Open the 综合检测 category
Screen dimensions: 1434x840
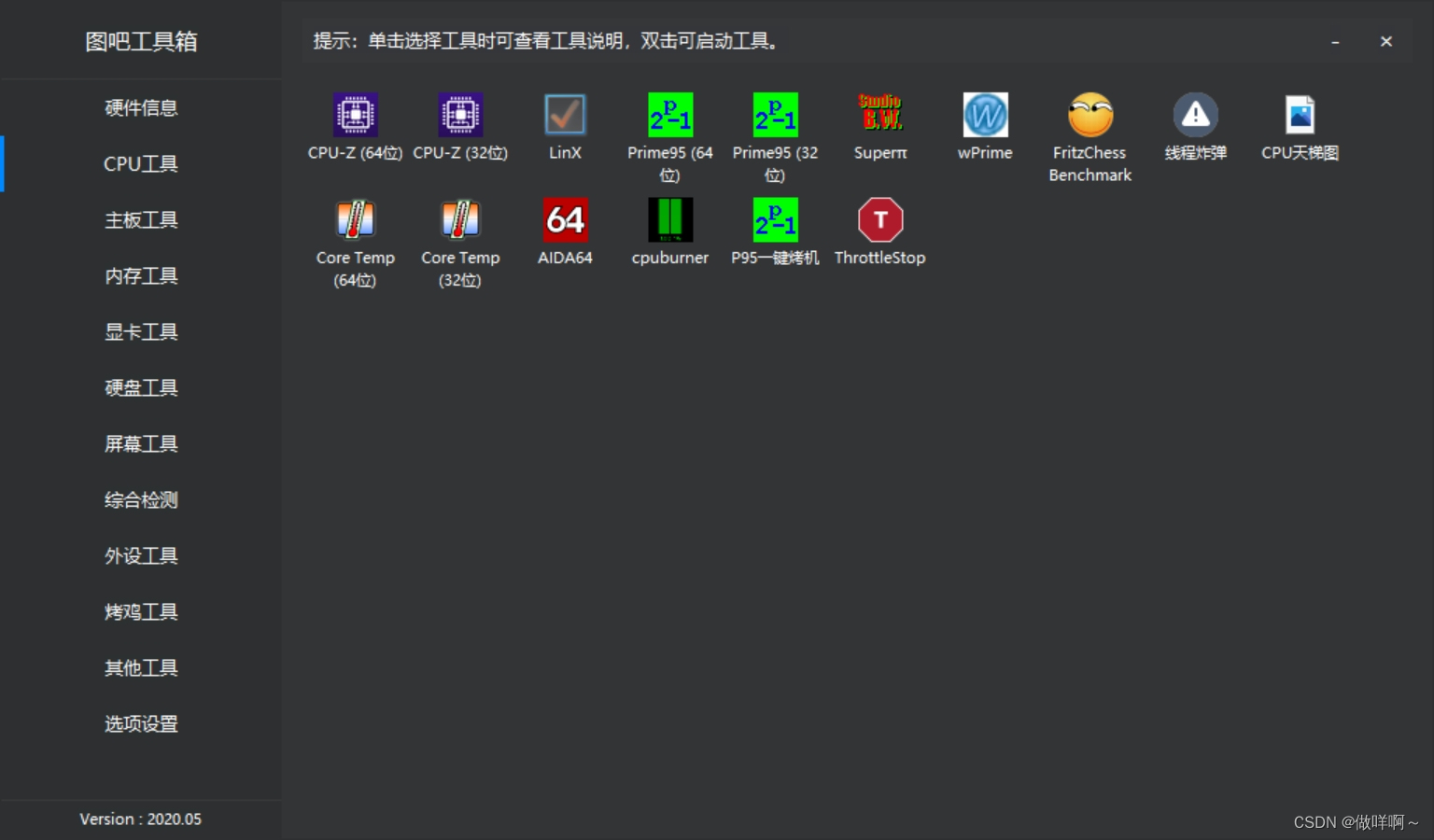(141, 500)
